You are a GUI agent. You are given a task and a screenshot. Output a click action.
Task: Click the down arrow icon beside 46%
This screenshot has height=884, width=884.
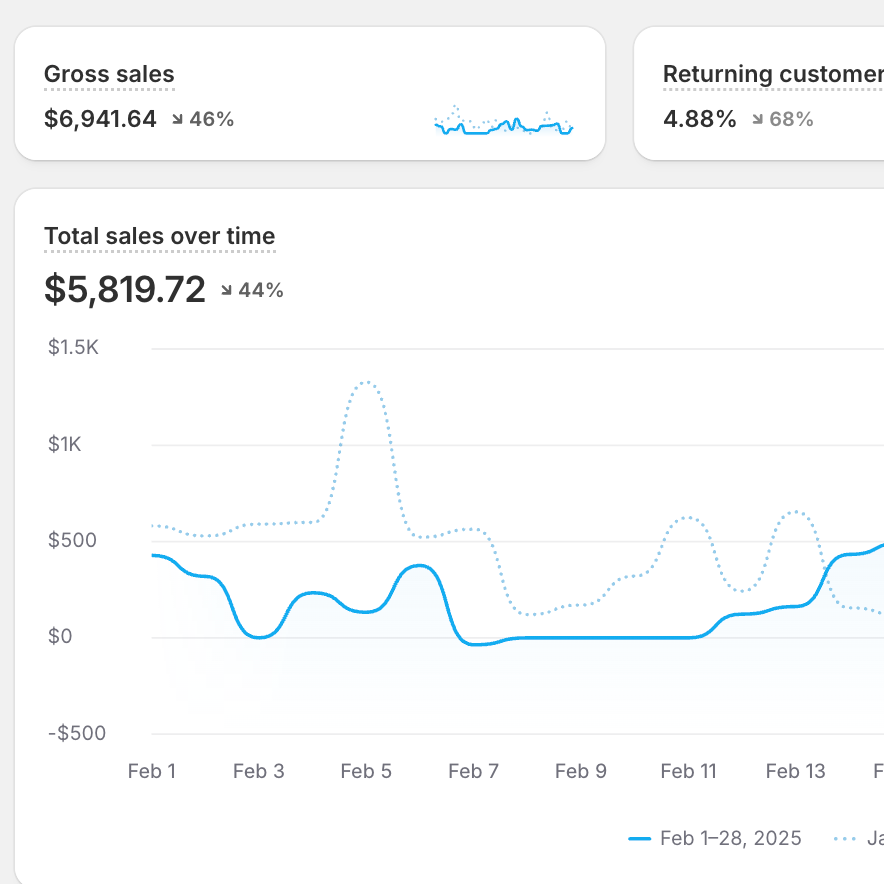pos(178,119)
